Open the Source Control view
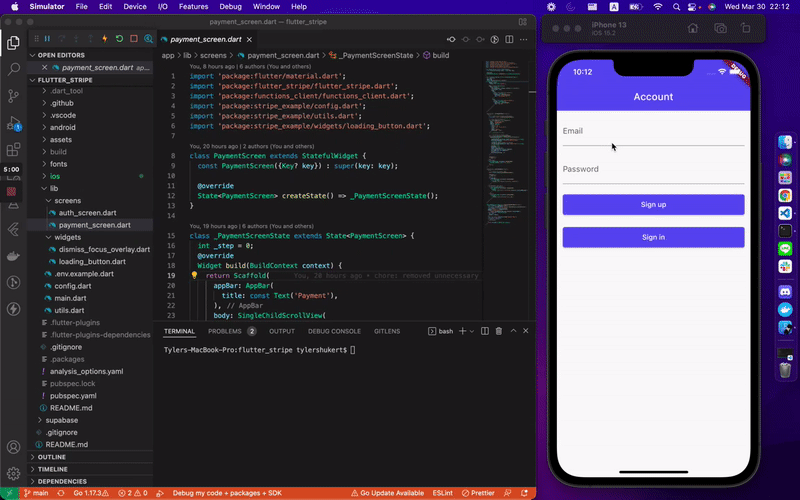800x500 pixels. pyautogui.click(x=13, y=95)
